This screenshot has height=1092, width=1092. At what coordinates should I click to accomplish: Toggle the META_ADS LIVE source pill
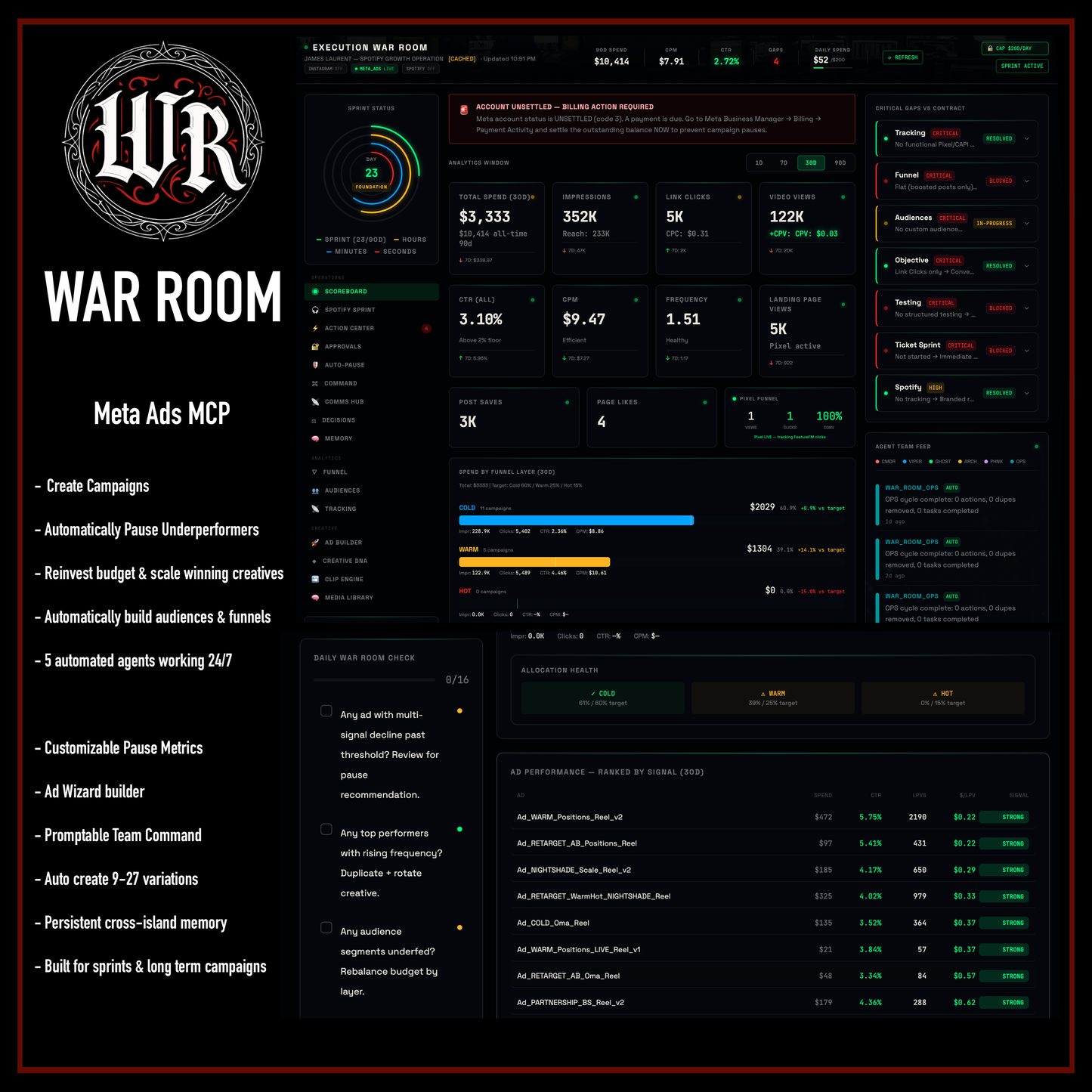click(375, 69)
